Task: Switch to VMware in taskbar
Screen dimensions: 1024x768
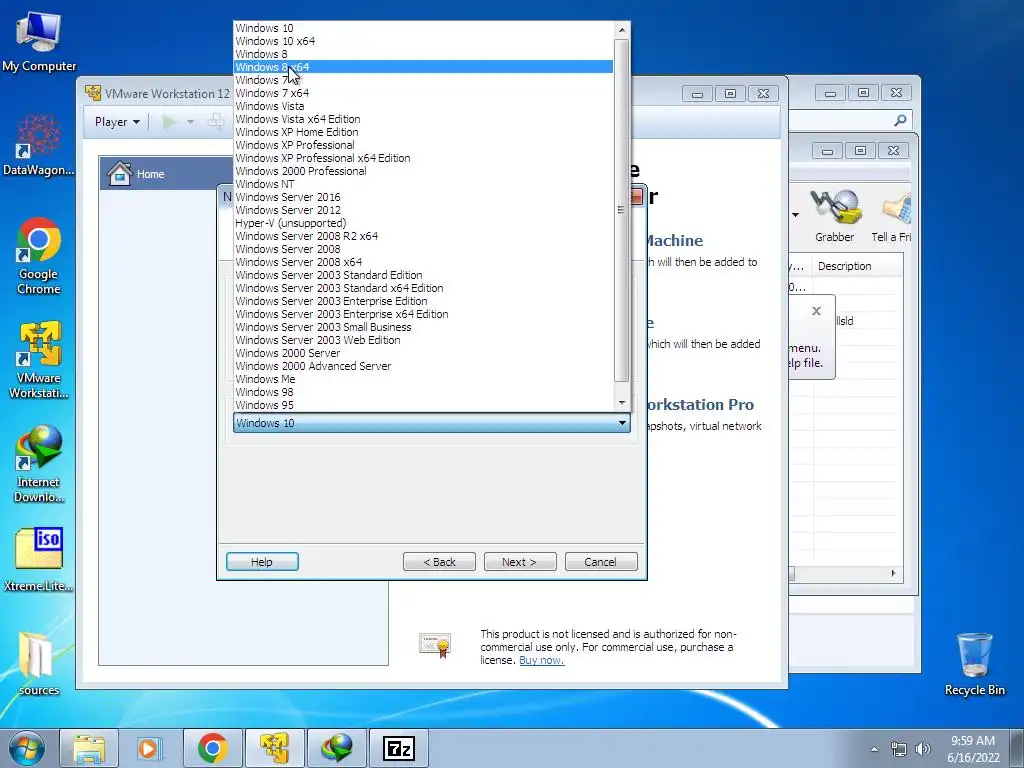Action: click(275, 748)
